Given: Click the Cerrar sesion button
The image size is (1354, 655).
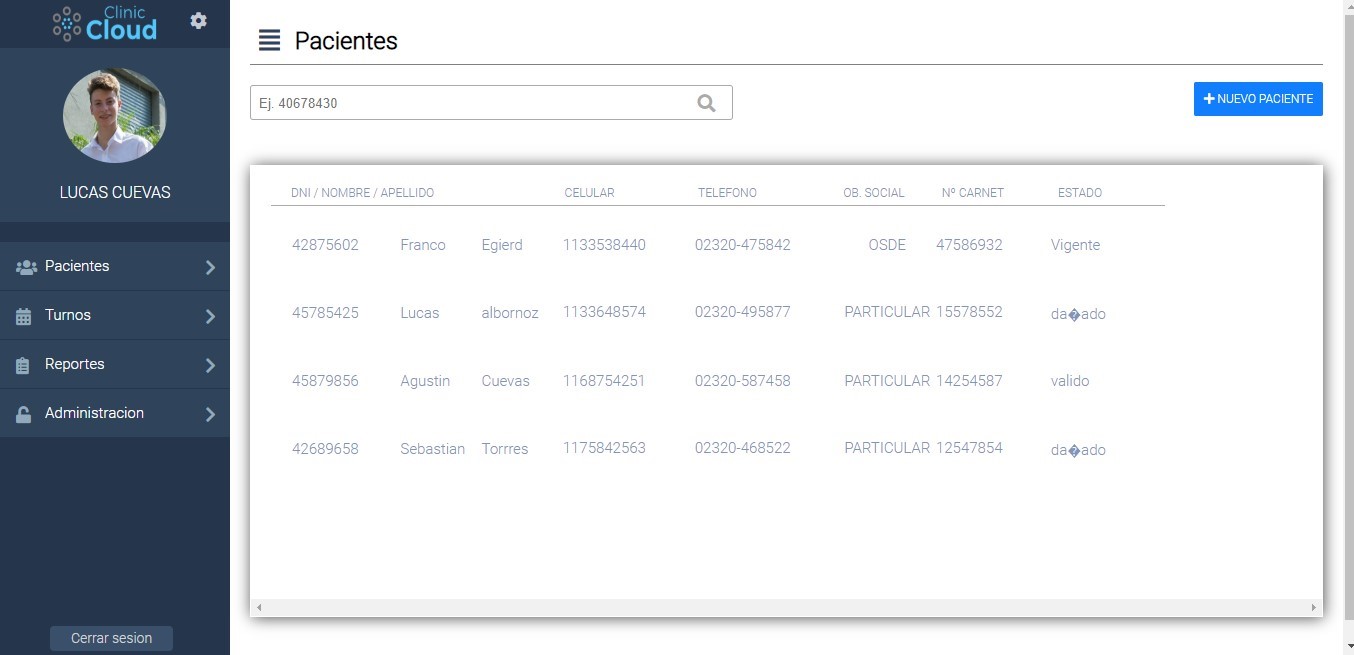Looking at the screenshot, I should 111,638.
